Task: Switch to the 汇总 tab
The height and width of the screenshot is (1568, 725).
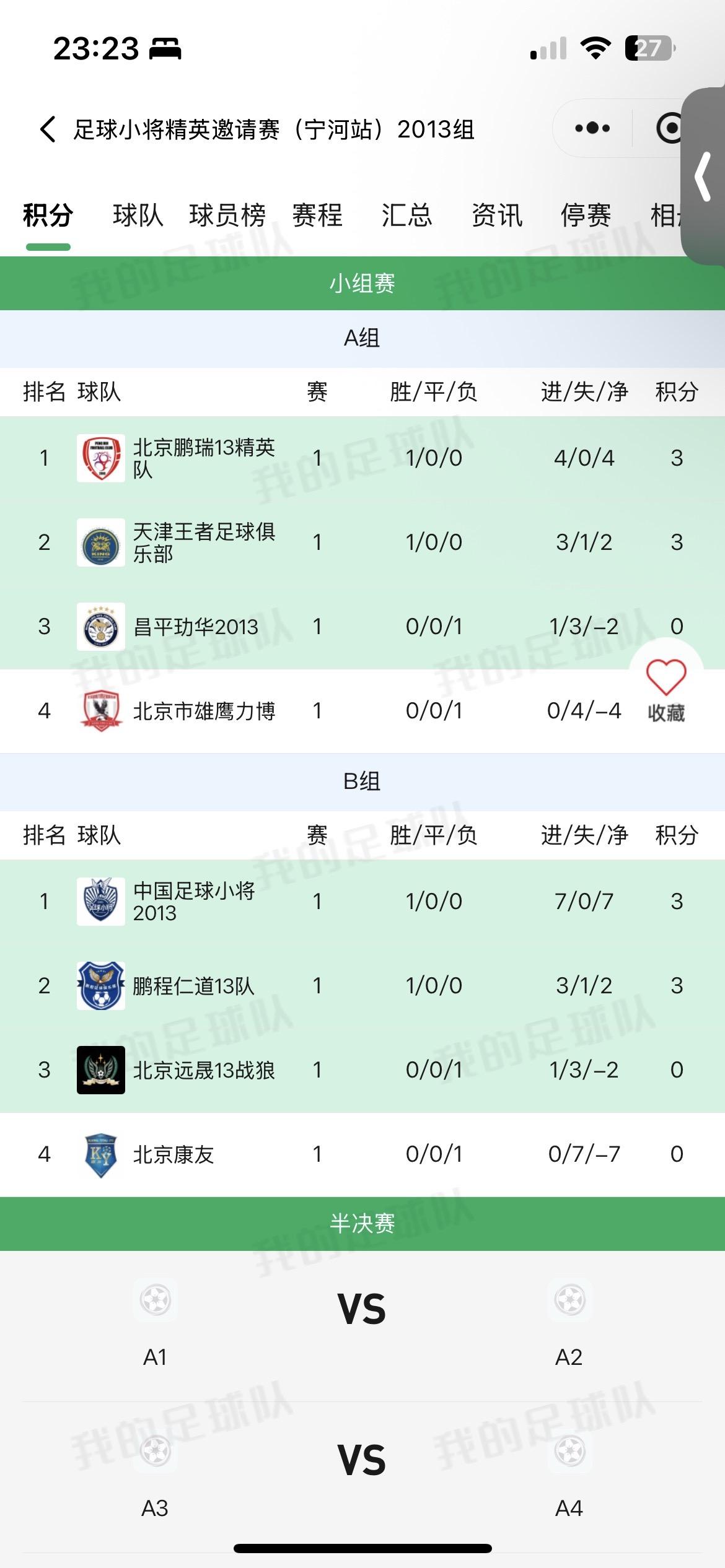Action: (x=406, y=216)
